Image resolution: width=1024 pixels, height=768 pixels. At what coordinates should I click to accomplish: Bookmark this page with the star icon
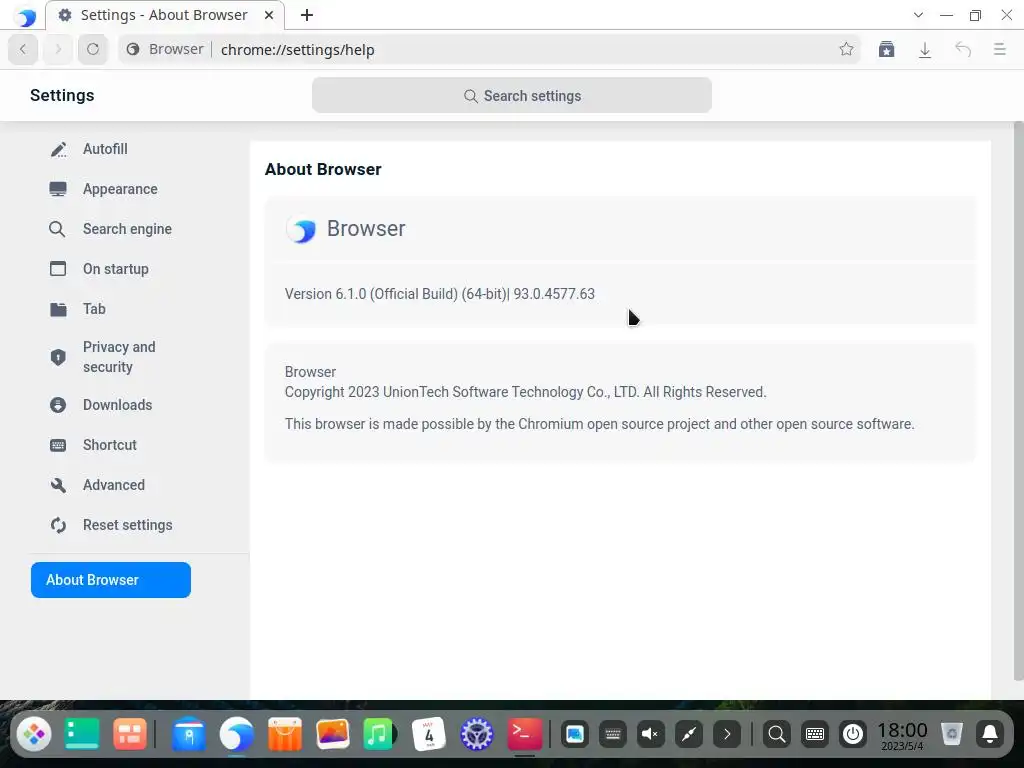tap(846, 50)
